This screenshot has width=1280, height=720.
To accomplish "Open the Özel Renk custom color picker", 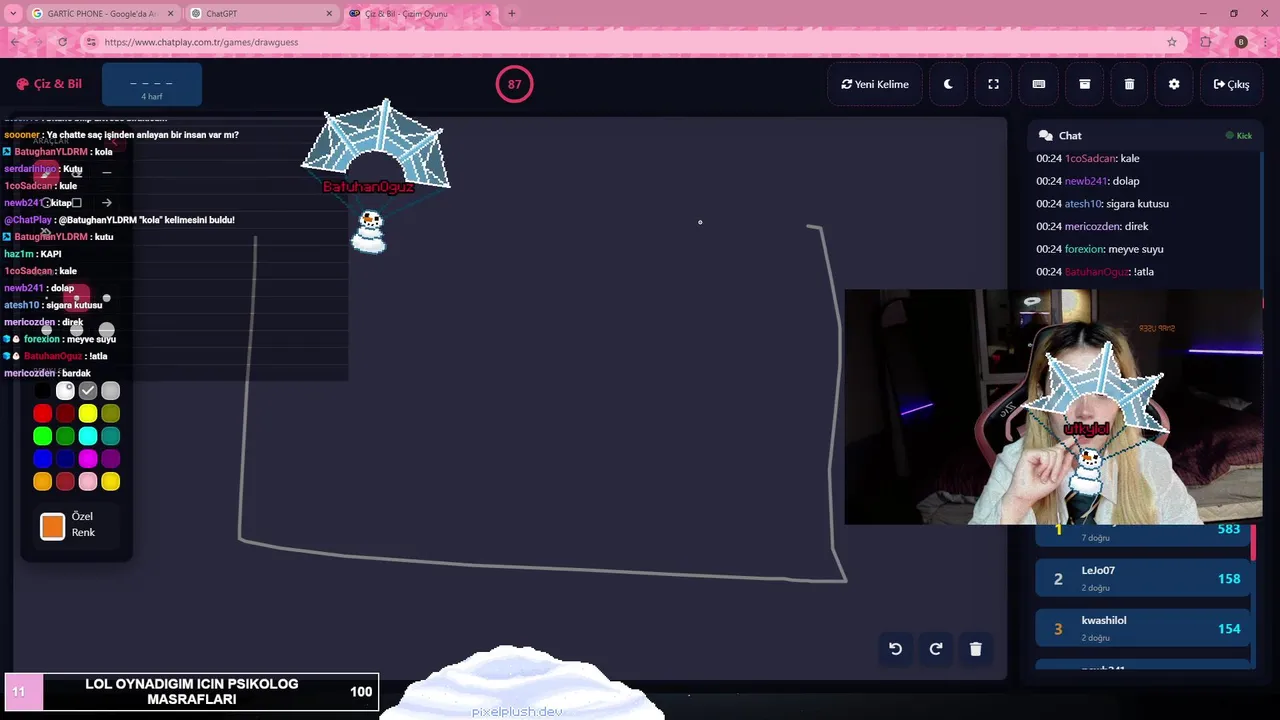I will pyautogui.click(x=53, y=526).
